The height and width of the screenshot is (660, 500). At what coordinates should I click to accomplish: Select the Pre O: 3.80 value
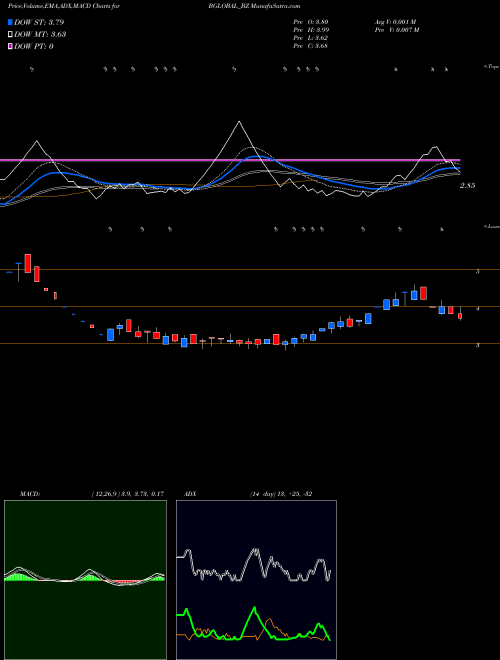tap(311, 21)
